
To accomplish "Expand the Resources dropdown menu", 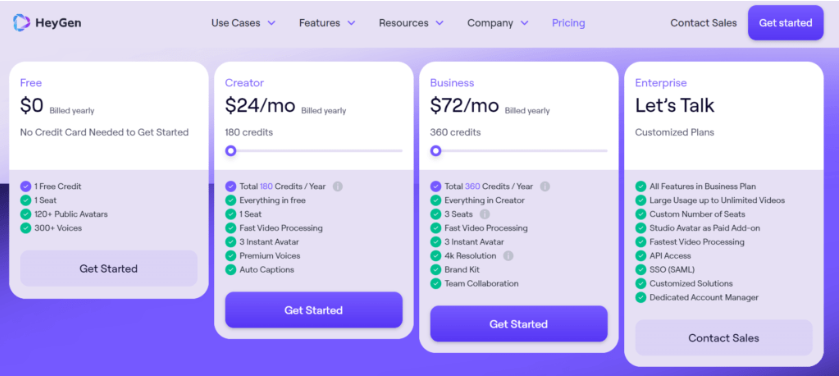I will pos(411,23).
